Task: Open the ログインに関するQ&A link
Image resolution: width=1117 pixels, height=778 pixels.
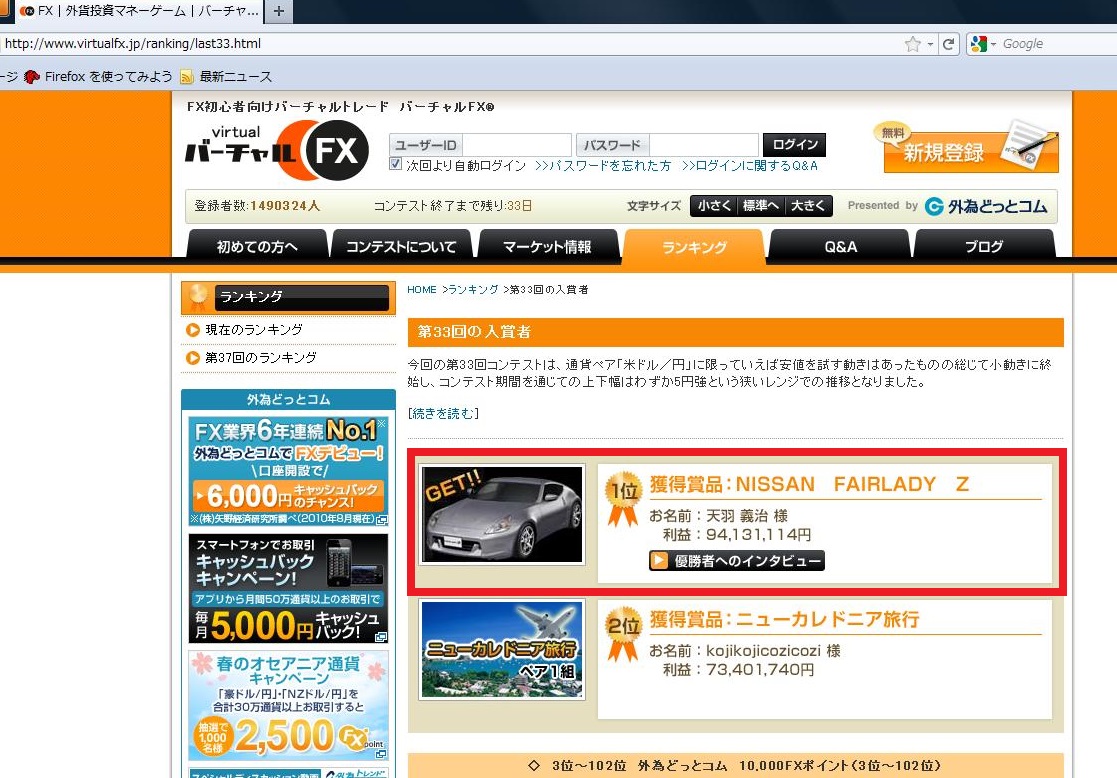Action: (749, 165)
